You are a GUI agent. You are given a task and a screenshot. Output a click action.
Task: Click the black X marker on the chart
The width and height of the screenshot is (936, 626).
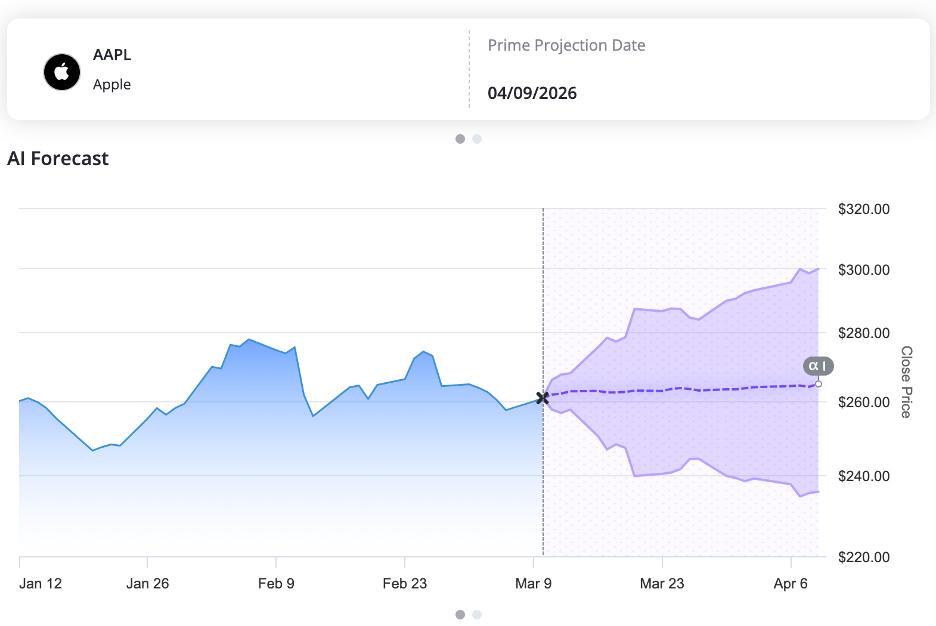(x=543, y=398)
